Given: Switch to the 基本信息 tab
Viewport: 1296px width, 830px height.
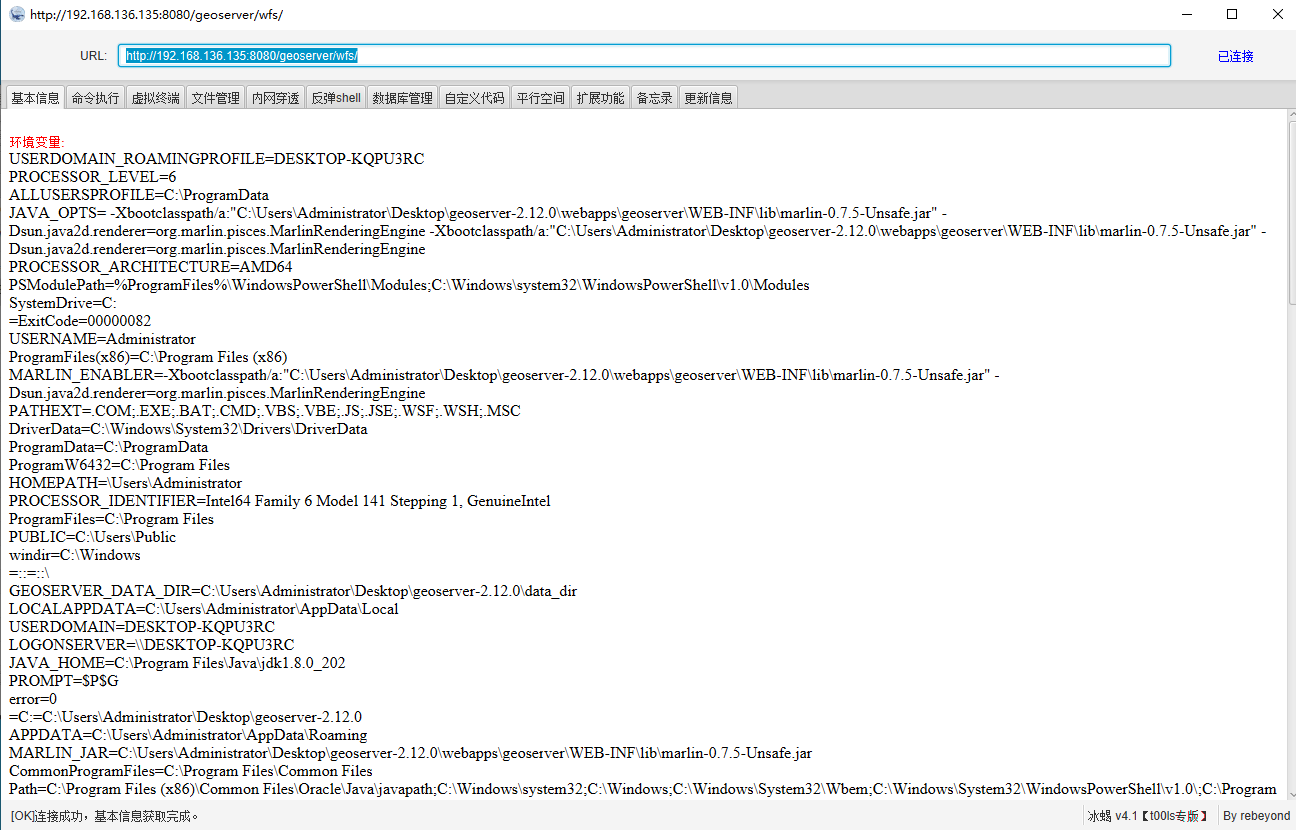Looking at the screenshot, I should [x=35, y=98].
